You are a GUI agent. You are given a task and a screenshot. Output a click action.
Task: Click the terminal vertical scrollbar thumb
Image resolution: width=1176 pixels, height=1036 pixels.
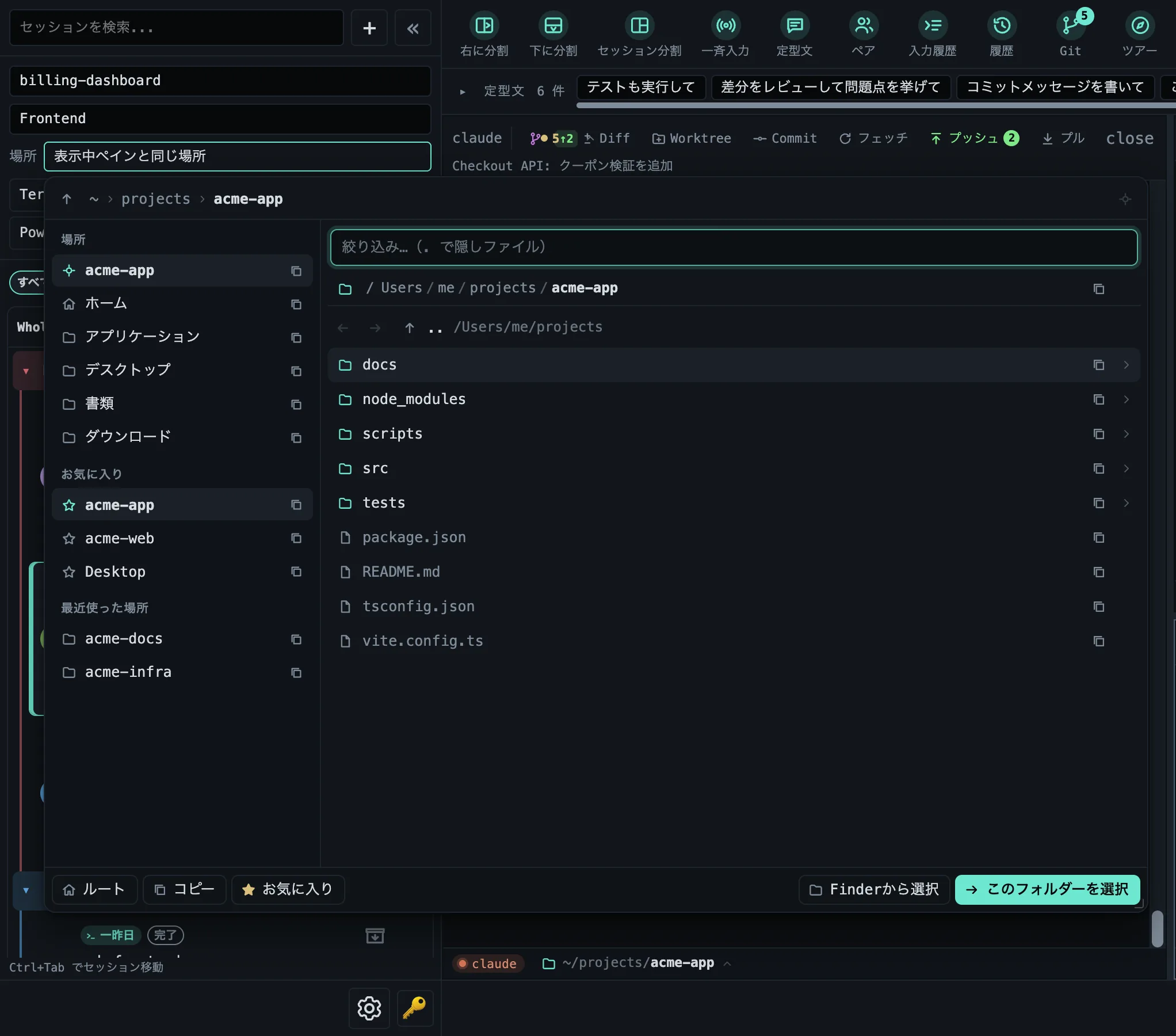click(x=1158, y=928)
